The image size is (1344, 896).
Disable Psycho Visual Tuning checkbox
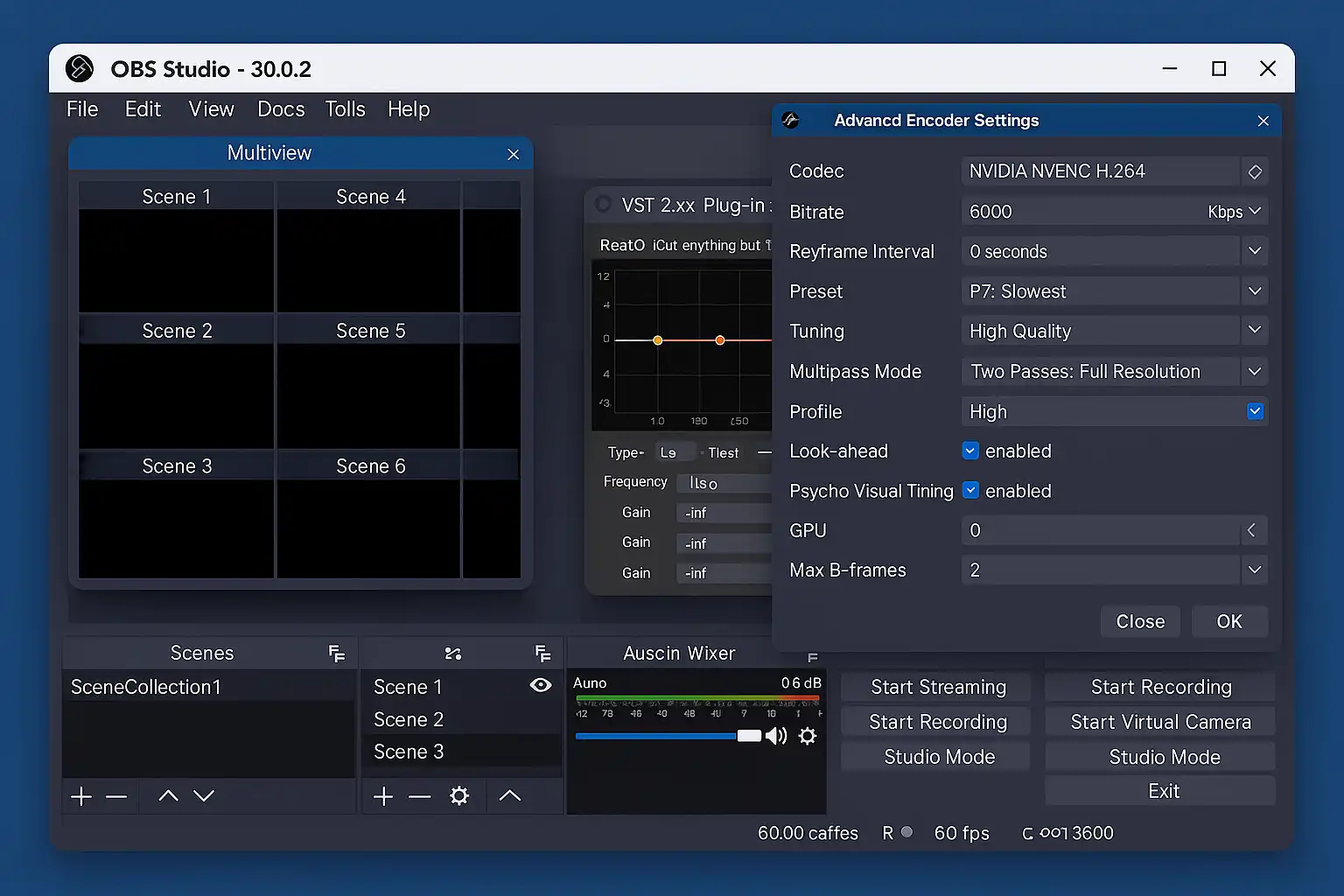click(x=970, y=490)
